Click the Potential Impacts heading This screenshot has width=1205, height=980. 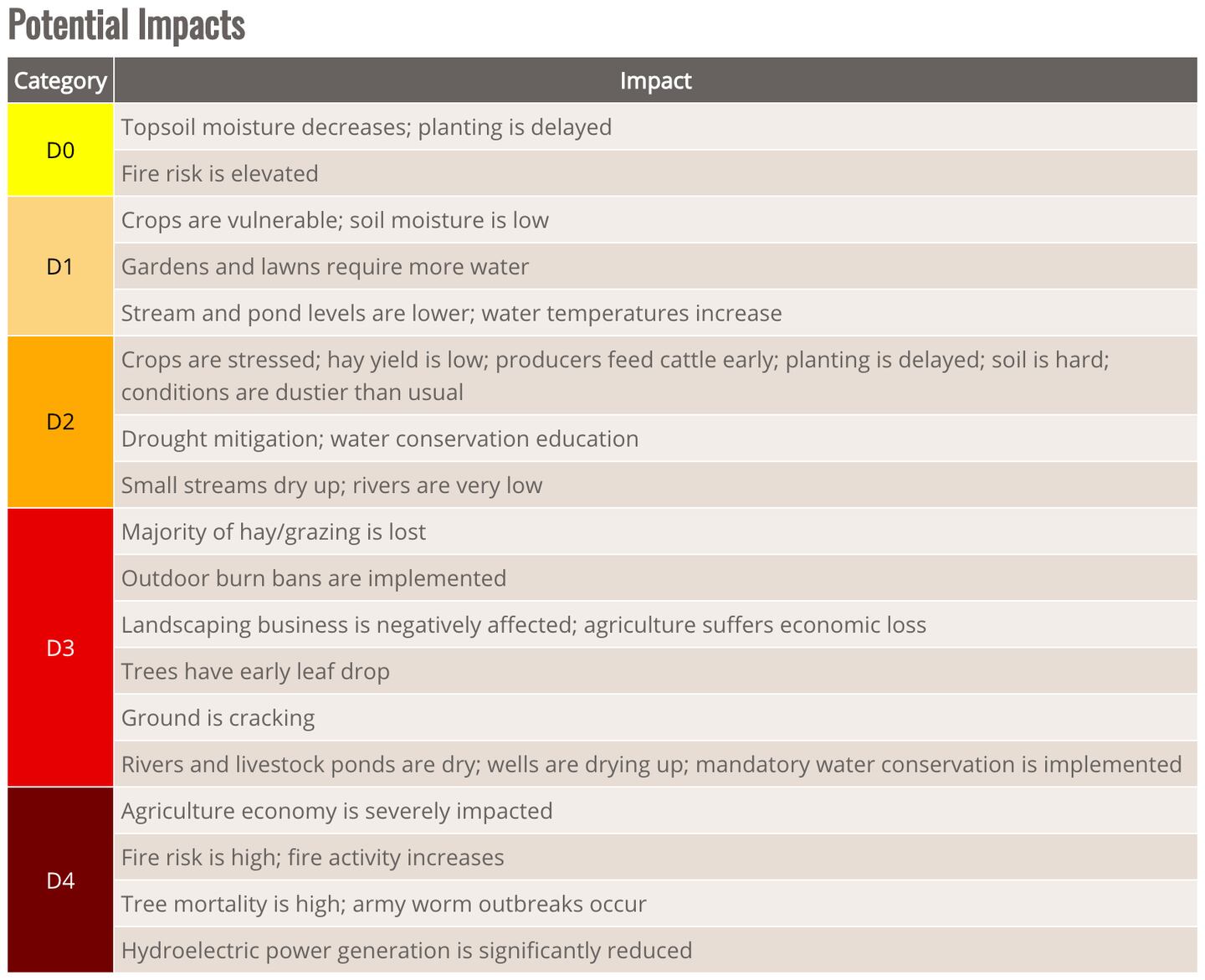pyautogui.click(x=127, y=25)
